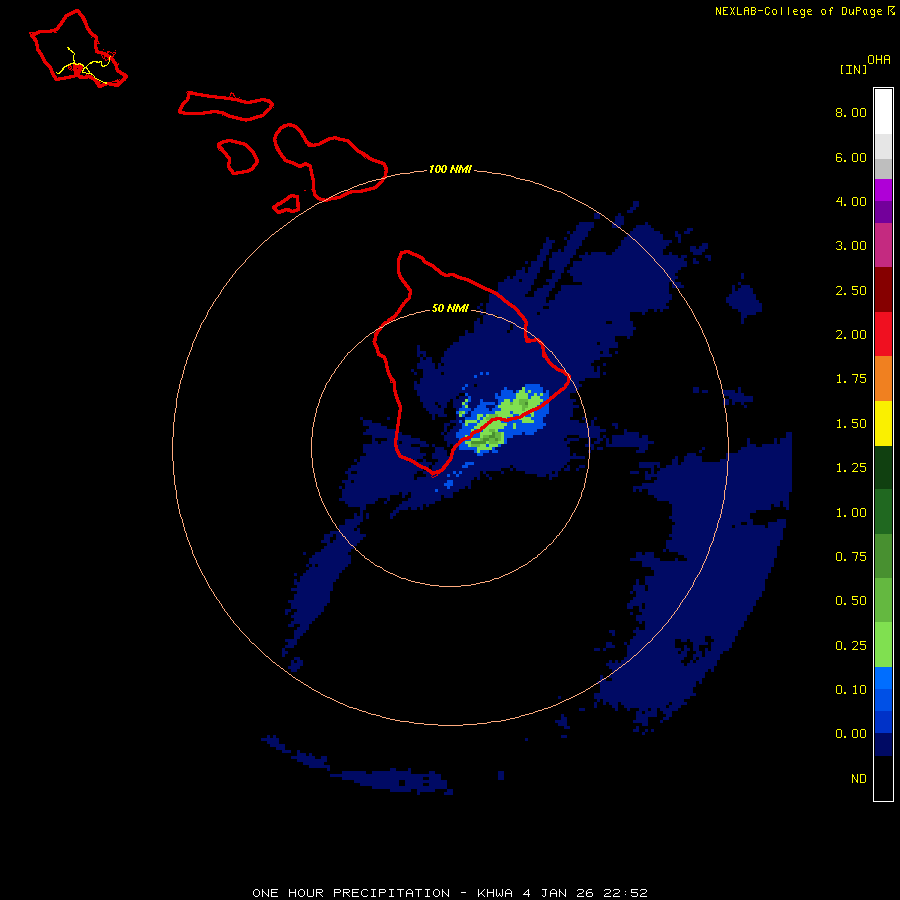
Task: Click the 0.75 legend value
Action: click(x=851, y=557)
